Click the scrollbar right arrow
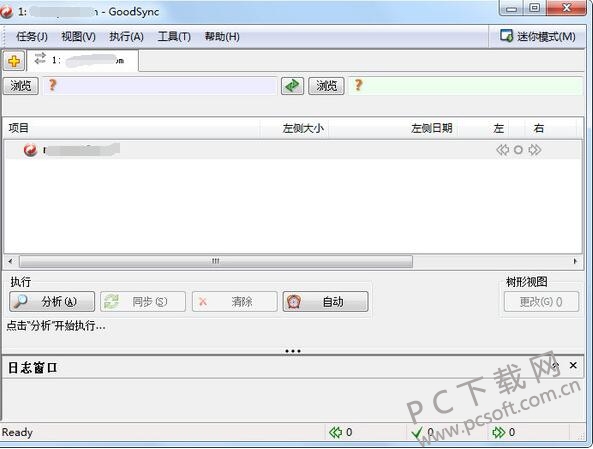This screenshot has height=449, width=593. pyautogui.click(x=575, y=261)
